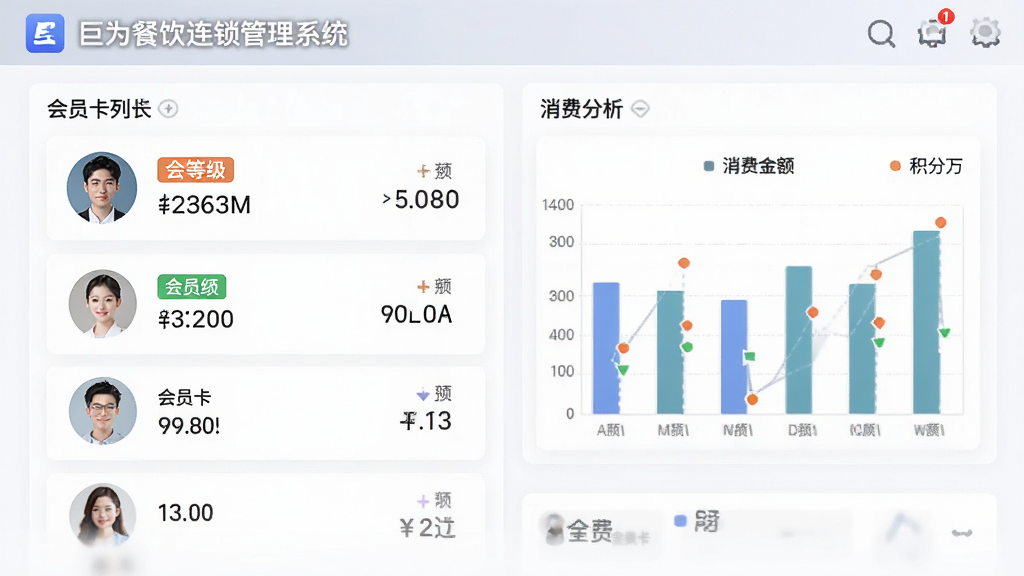Select the avatar of the ¥3:200 member

(103, 304)
